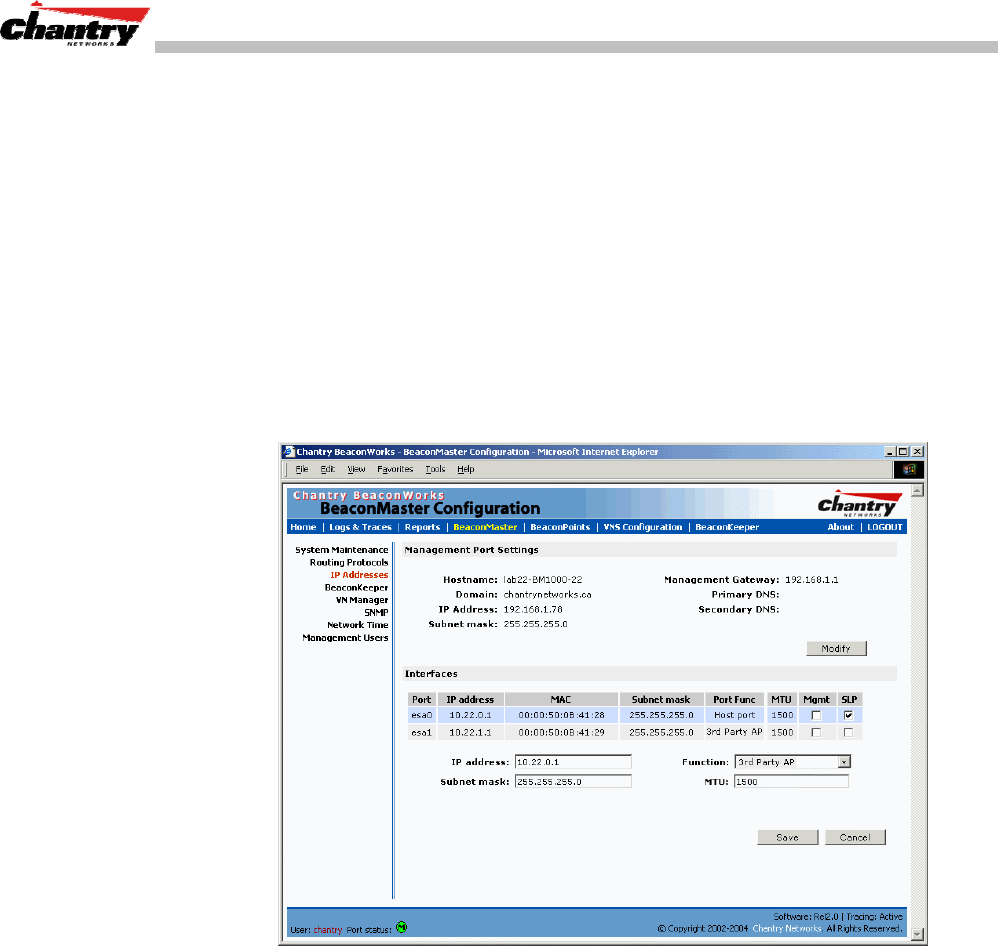Click the MTU input field
This screenshot has height=946, width=998.
tap(791, 782)
